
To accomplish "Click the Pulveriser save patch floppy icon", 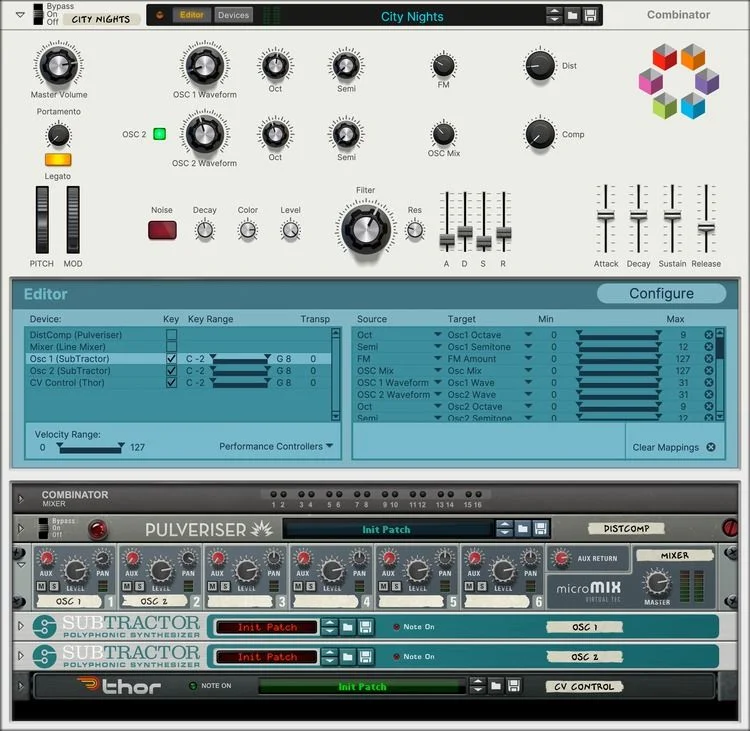I will (540, 529).
